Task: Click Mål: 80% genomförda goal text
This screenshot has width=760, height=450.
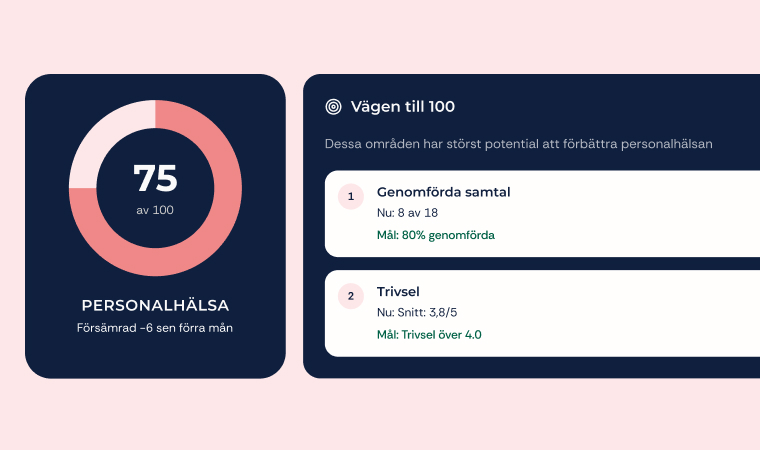Action: pos(436,235)
